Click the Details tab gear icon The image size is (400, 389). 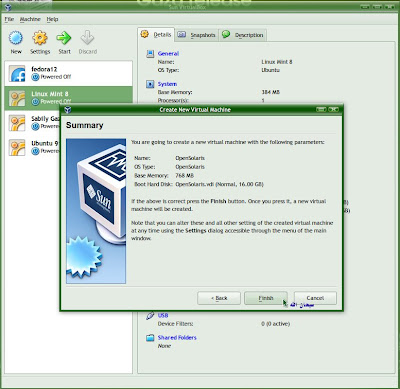click(144, 34)
